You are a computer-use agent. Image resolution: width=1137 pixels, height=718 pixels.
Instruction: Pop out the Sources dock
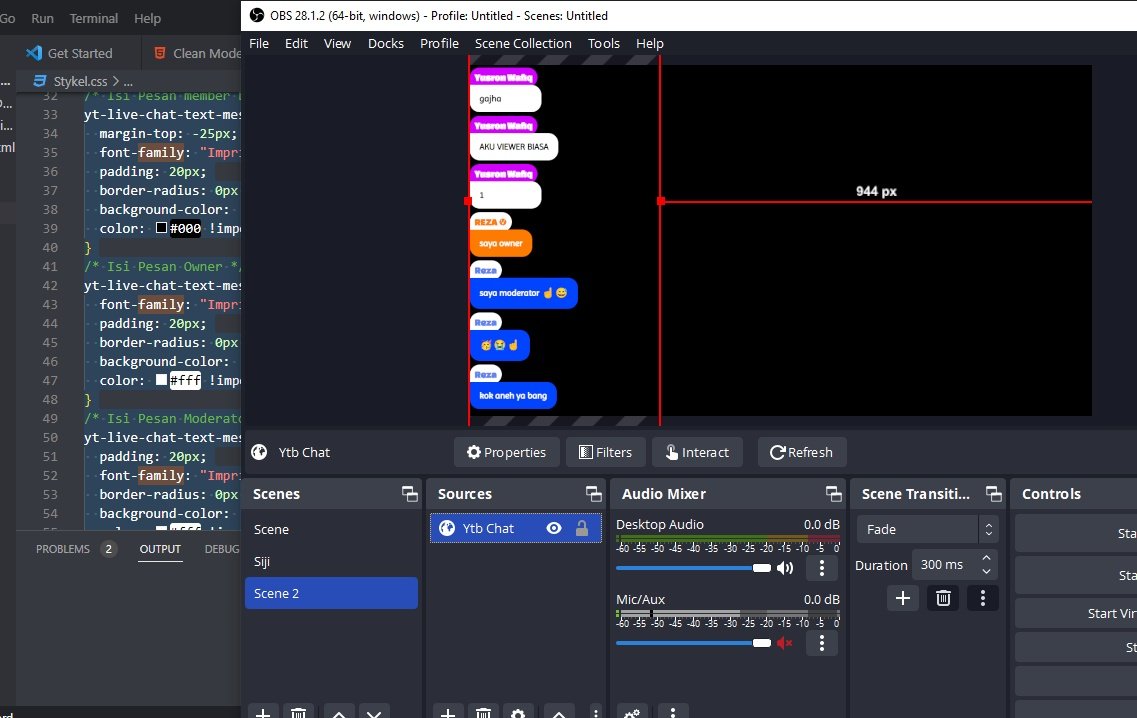pyautogui.click(x=594, y=494)
